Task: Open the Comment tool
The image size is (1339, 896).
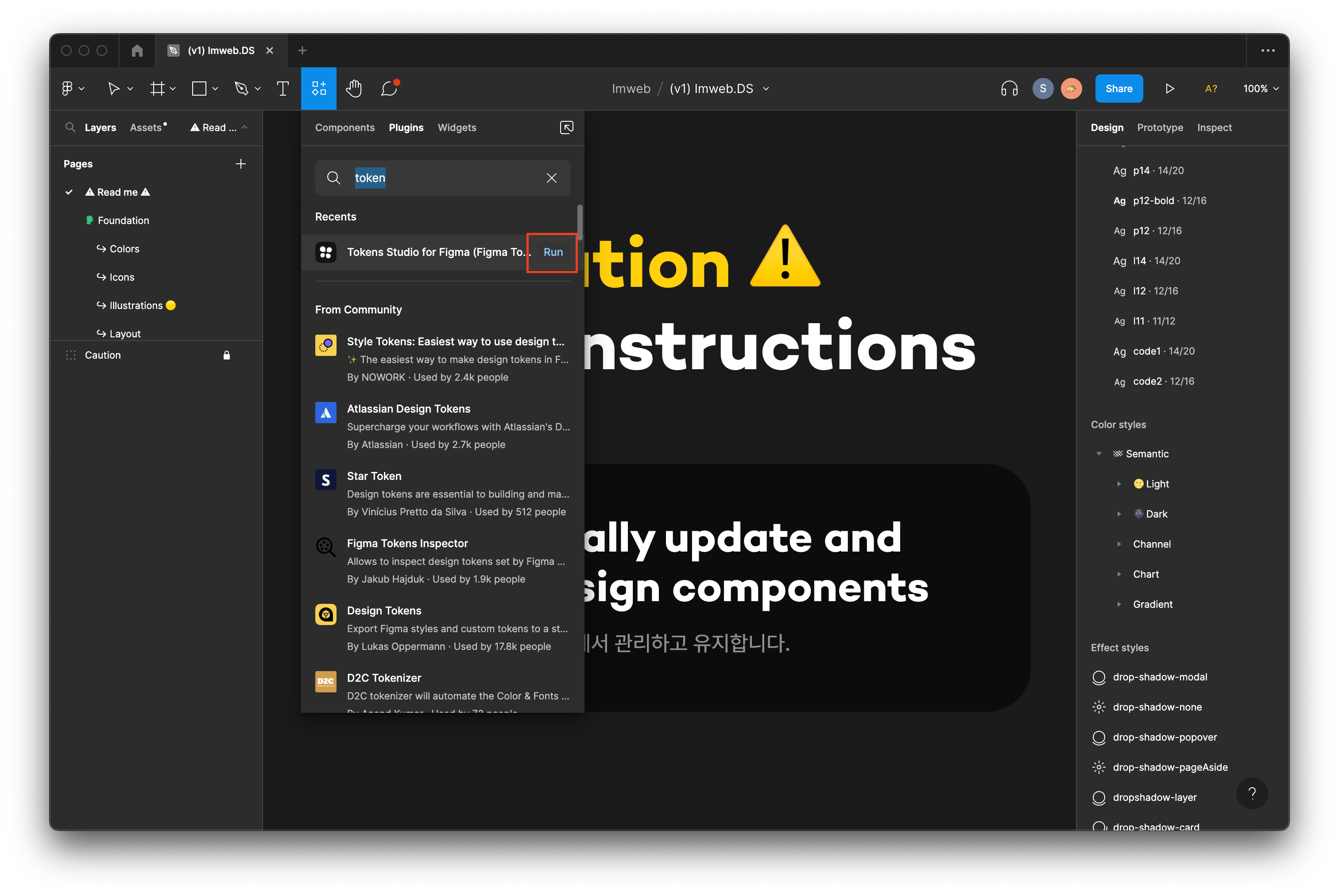Action: pos(389,89)
